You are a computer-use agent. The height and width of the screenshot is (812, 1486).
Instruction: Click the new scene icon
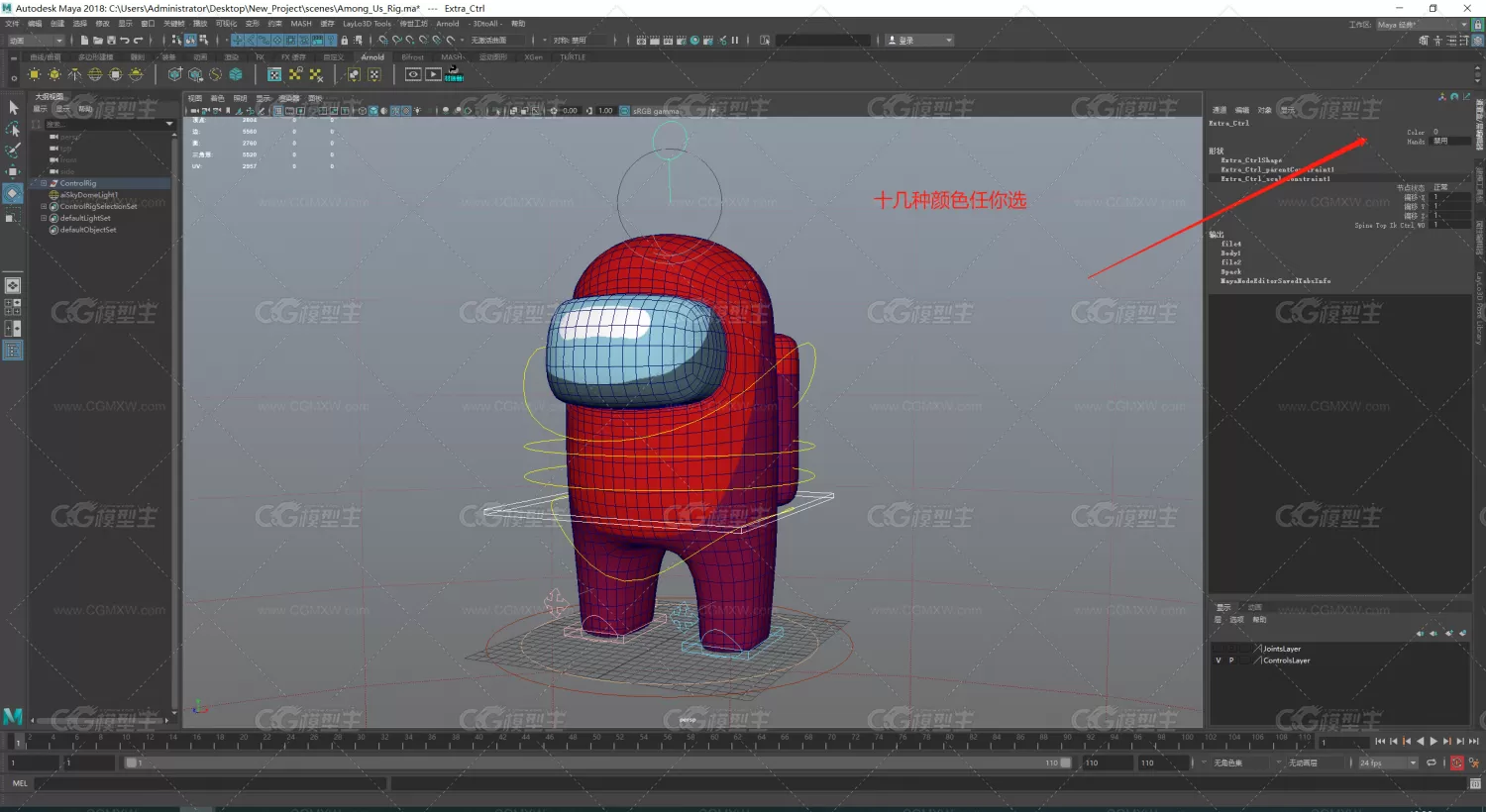84,41
